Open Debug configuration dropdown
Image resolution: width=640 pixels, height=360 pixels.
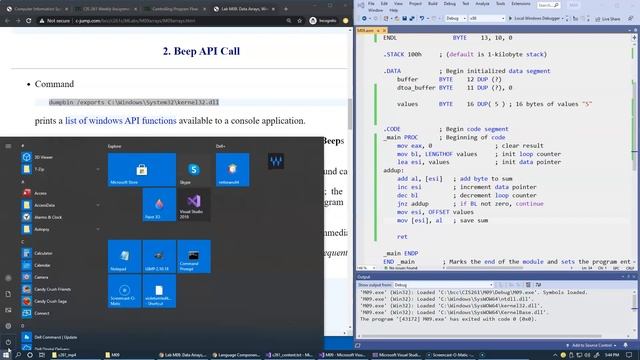click(x=456, y=18)
